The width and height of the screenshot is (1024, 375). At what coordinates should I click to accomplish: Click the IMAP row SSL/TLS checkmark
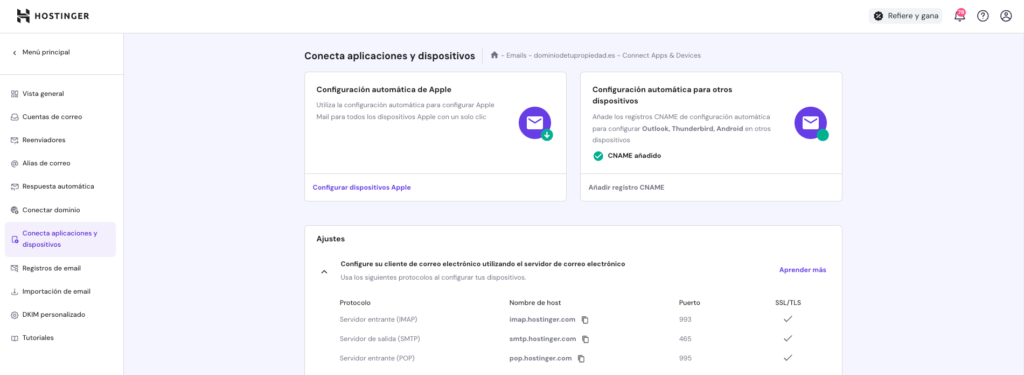[788, 319]
